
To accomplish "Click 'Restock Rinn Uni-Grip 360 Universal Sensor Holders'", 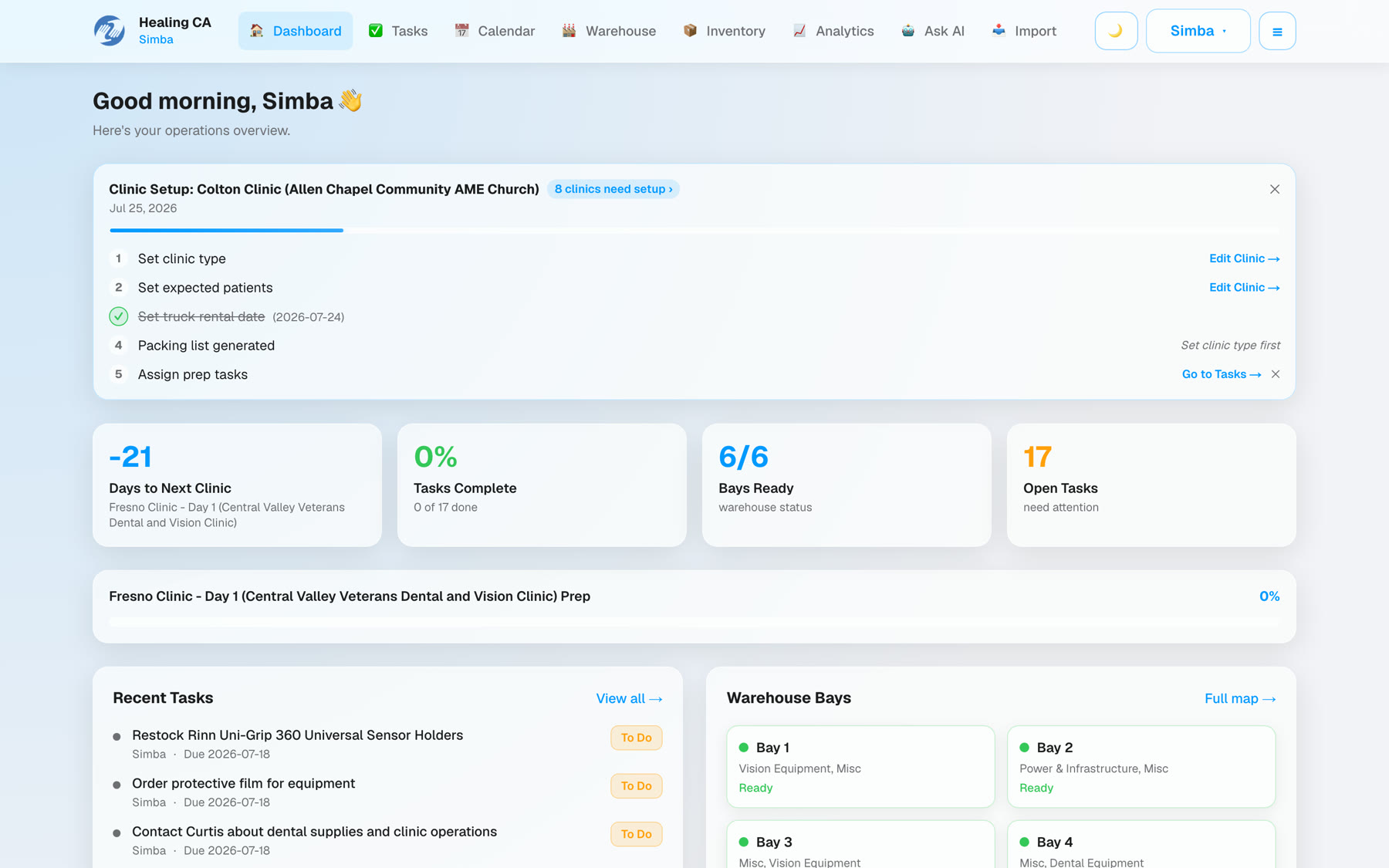I will click(x=297, y=735).
